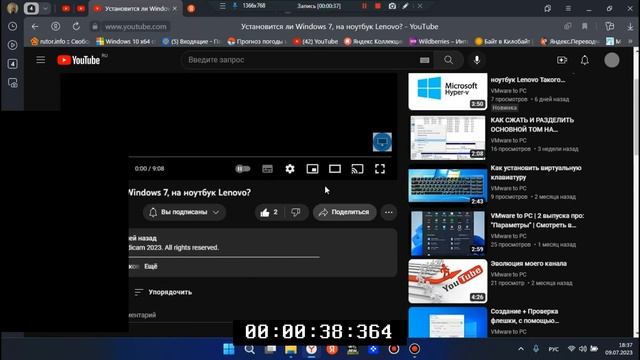The image size is (640, 360).
Task: Open Microsoft Hyper-V video thumbnail
Action: 448,91
